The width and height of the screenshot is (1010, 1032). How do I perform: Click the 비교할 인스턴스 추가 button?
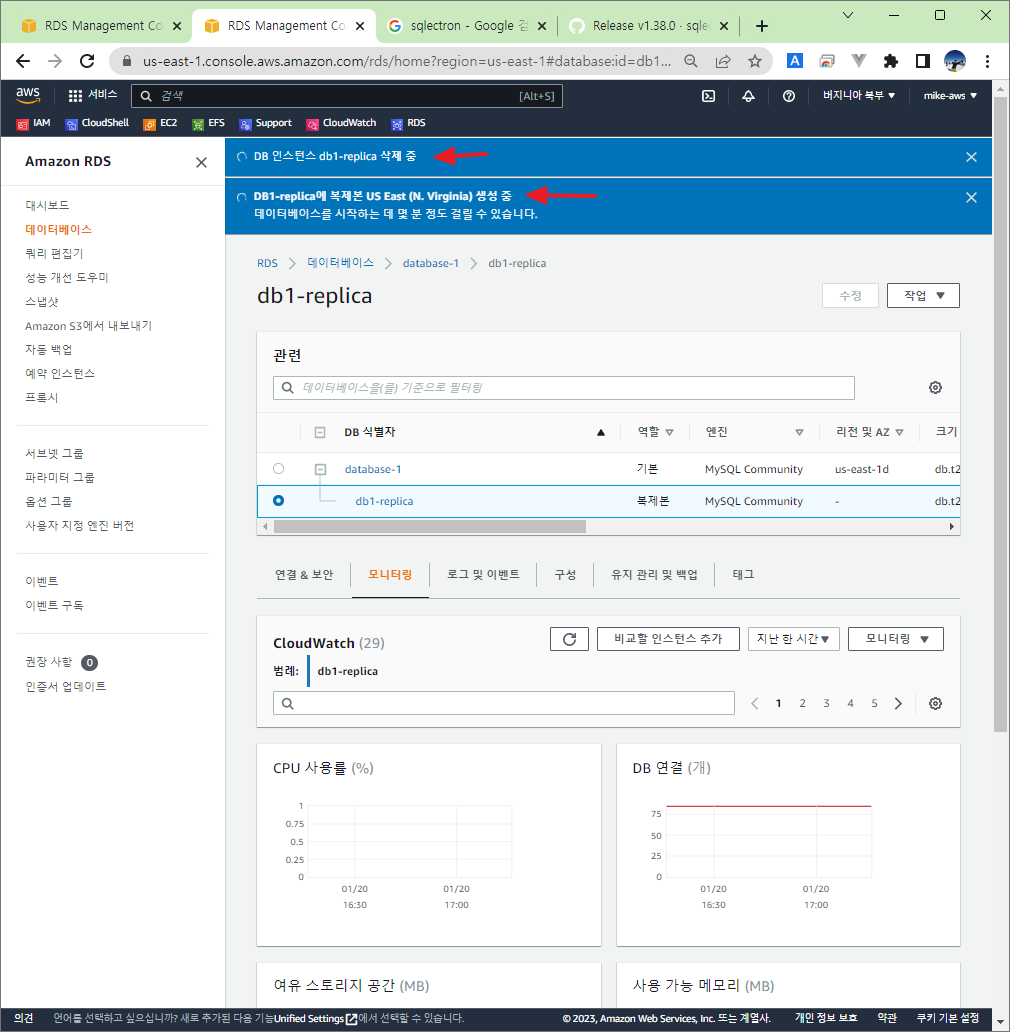pos(668,638)
